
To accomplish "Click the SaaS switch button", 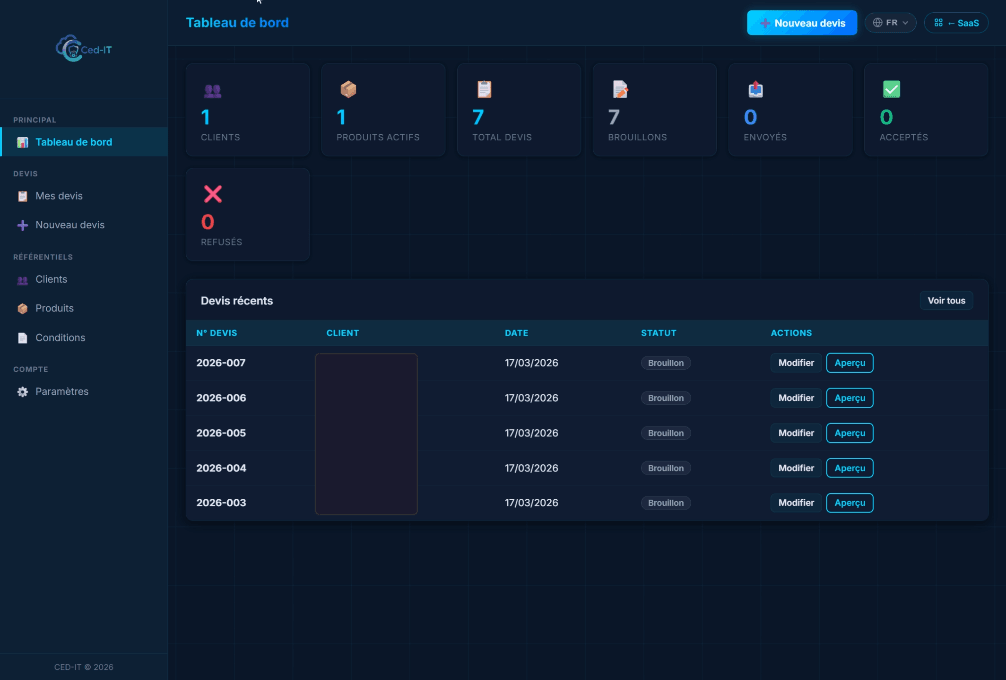I will coord(956,22).
